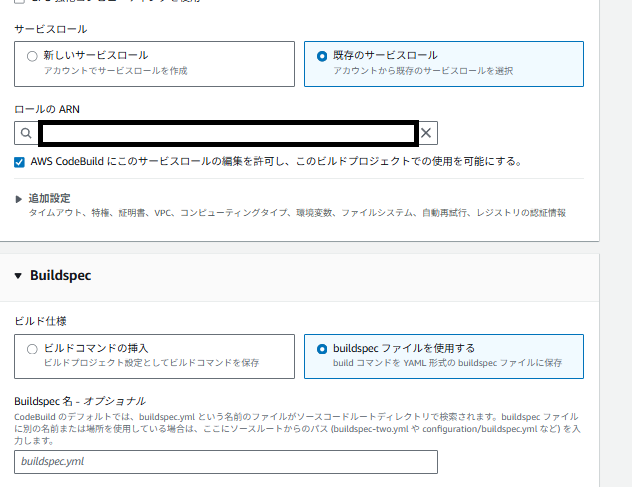
Task: Expand the 追加設定 disclosure triangle
Action: point(19,199)
